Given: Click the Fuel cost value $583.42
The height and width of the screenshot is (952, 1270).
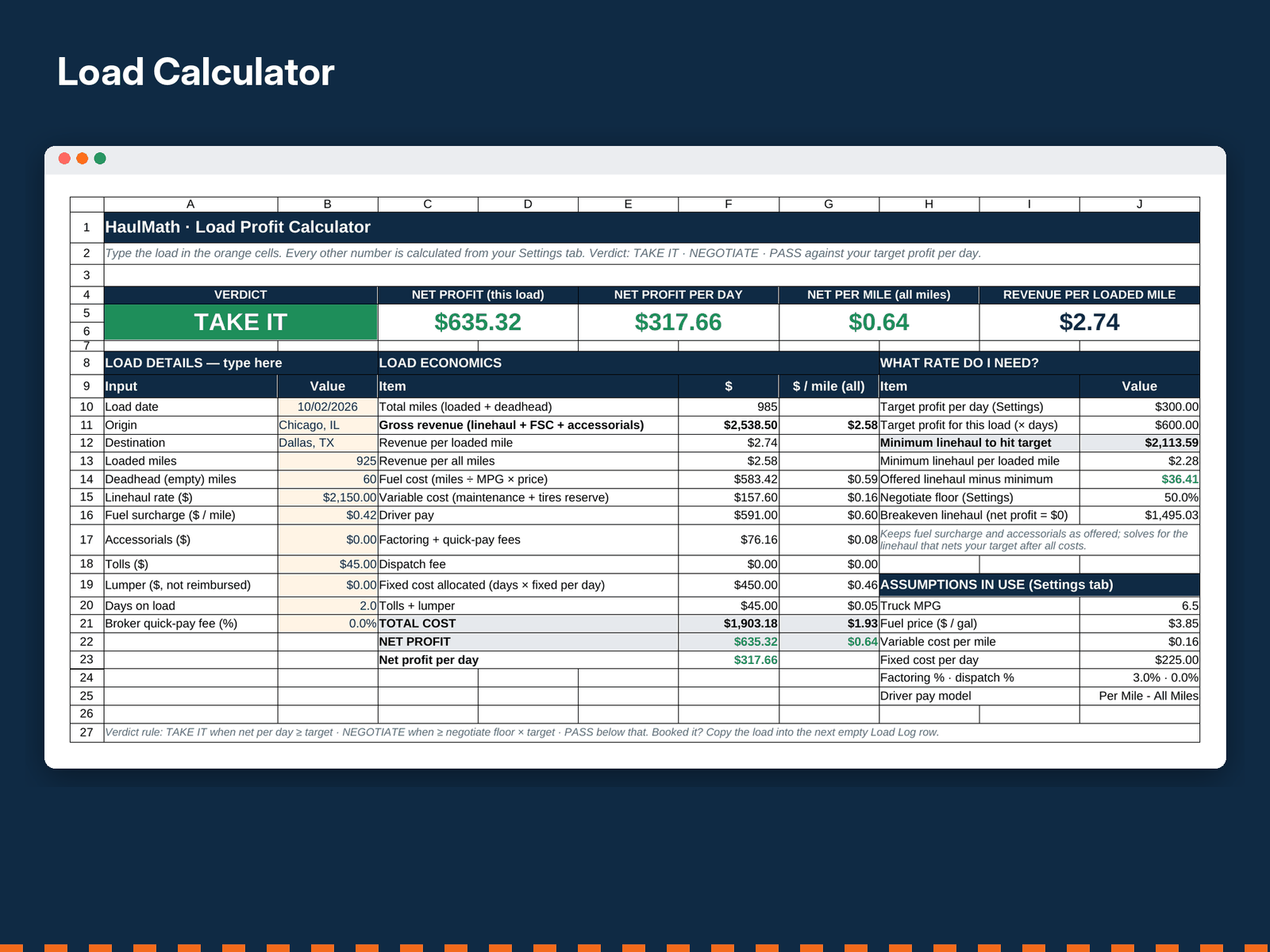Looking at the screenshot, I should (729, 479).
